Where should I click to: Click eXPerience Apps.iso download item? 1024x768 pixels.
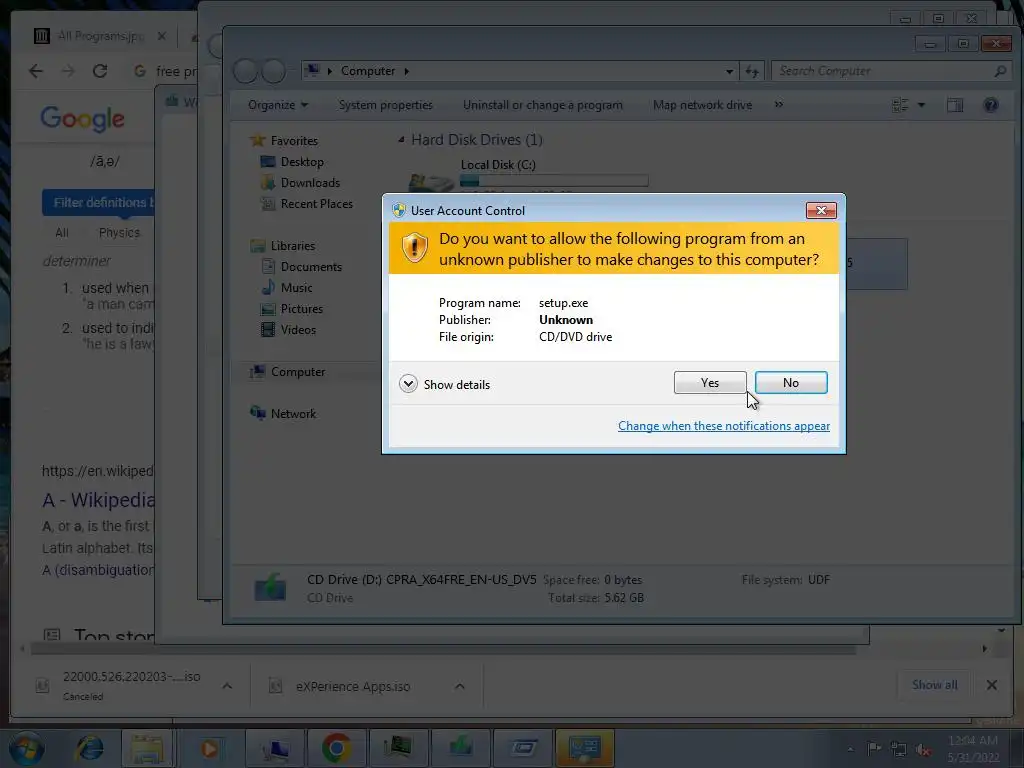coord(353,686)
